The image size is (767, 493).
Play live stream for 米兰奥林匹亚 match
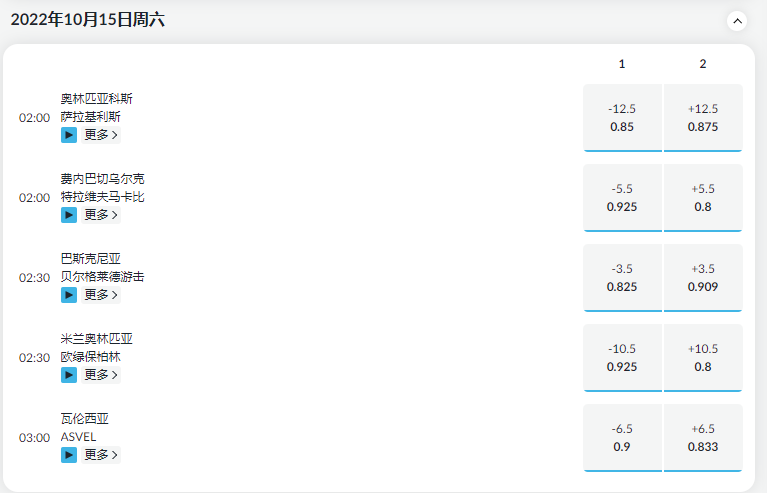(x=69, y=375)
